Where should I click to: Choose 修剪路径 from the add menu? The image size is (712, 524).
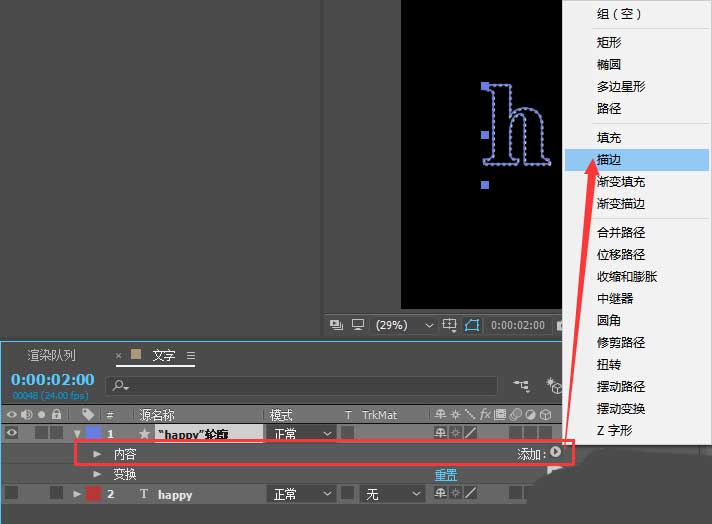[637, 342]
